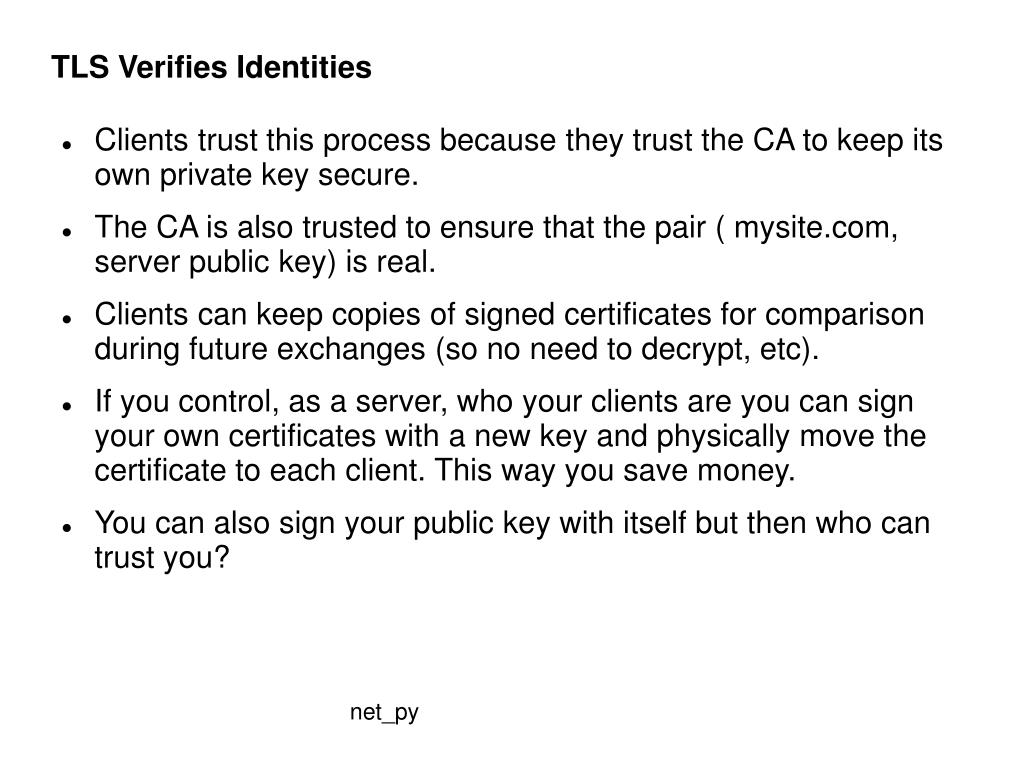Click the text '(so no need to decrypt, etc).'
The width and height of the screenshot is (1023, 767).
(x=627, y=350)
